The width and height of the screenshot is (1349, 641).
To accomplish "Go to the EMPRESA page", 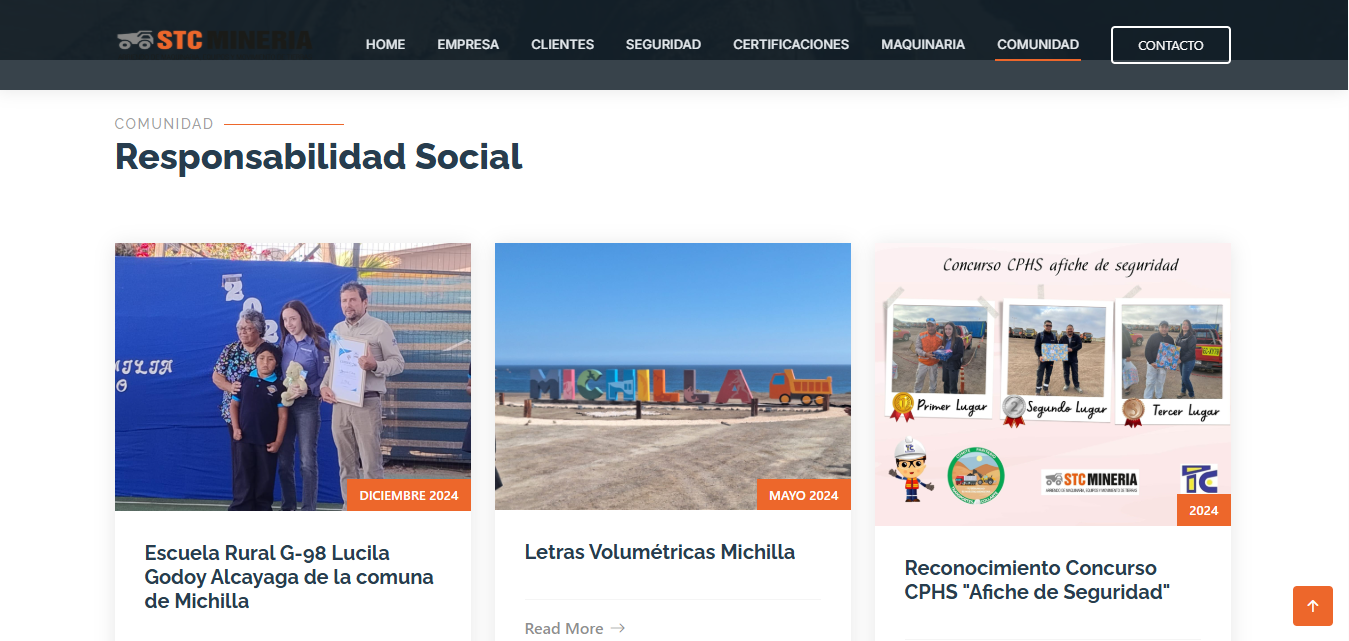I will [x=468, y=44].
